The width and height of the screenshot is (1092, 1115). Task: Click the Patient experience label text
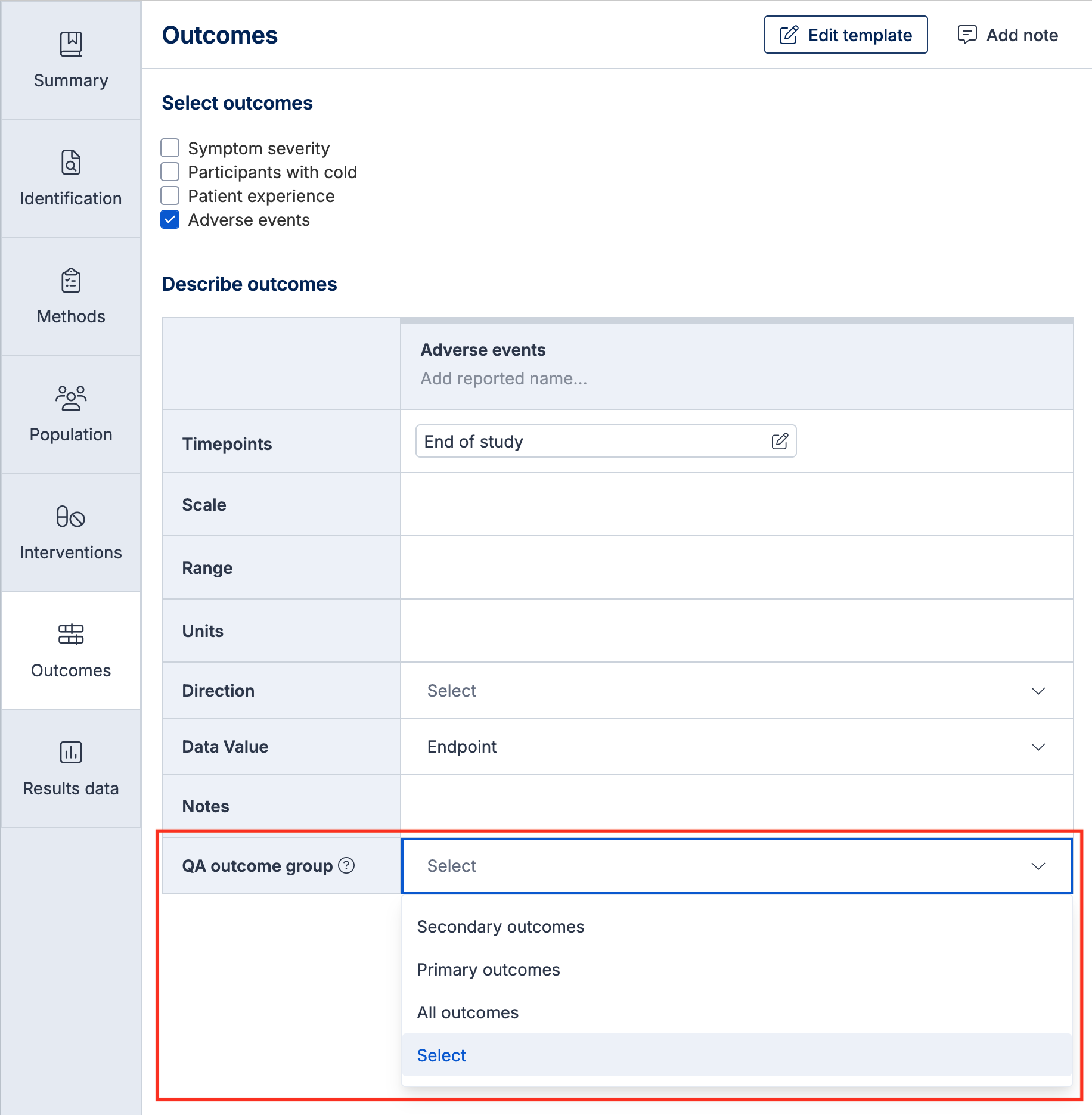click(261, 196)
